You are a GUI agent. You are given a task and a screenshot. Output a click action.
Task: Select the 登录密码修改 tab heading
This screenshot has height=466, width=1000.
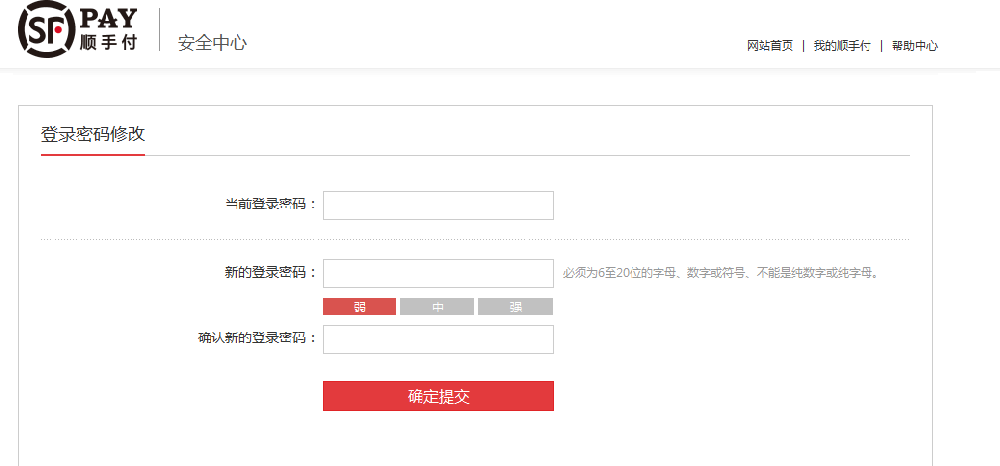tap(93, 135)
